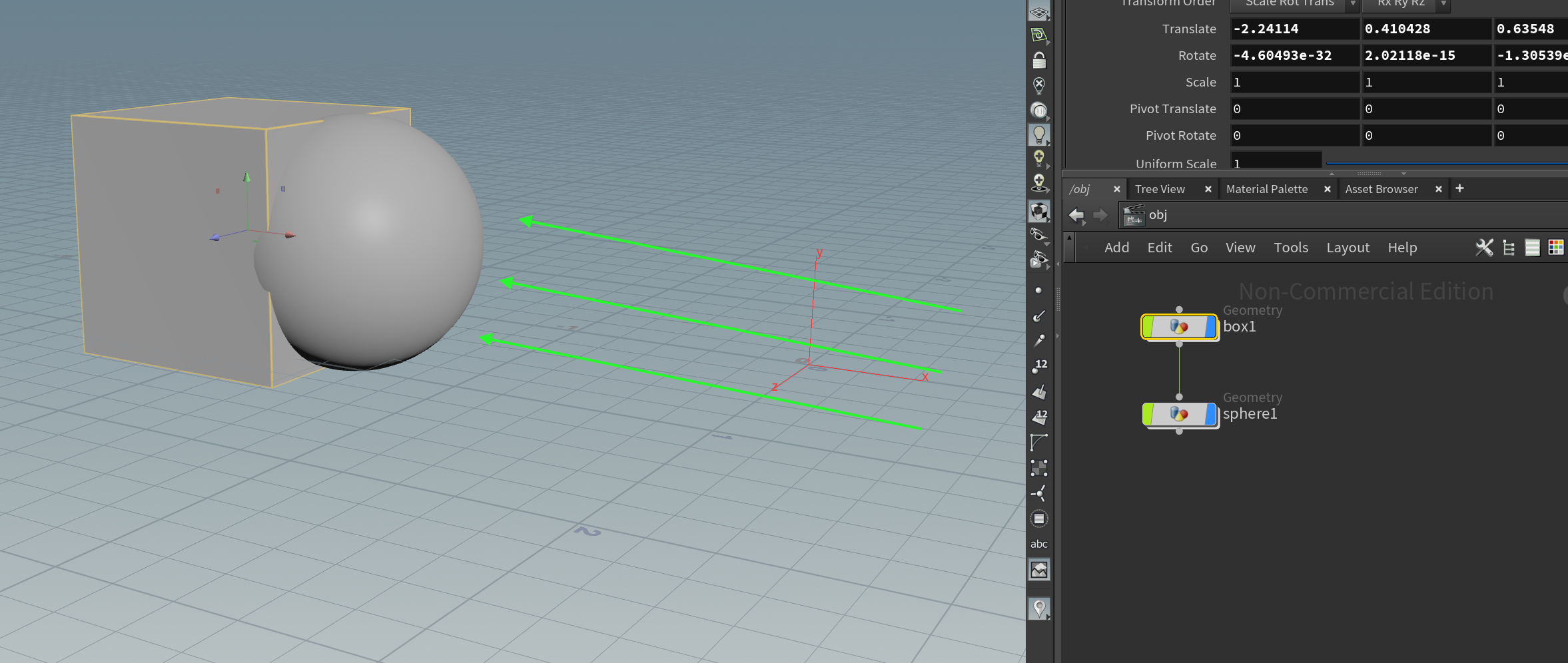The height and width of the screenshot is (663, 1568).
Task: Toggle the point normals icon
Action: 1039,316
